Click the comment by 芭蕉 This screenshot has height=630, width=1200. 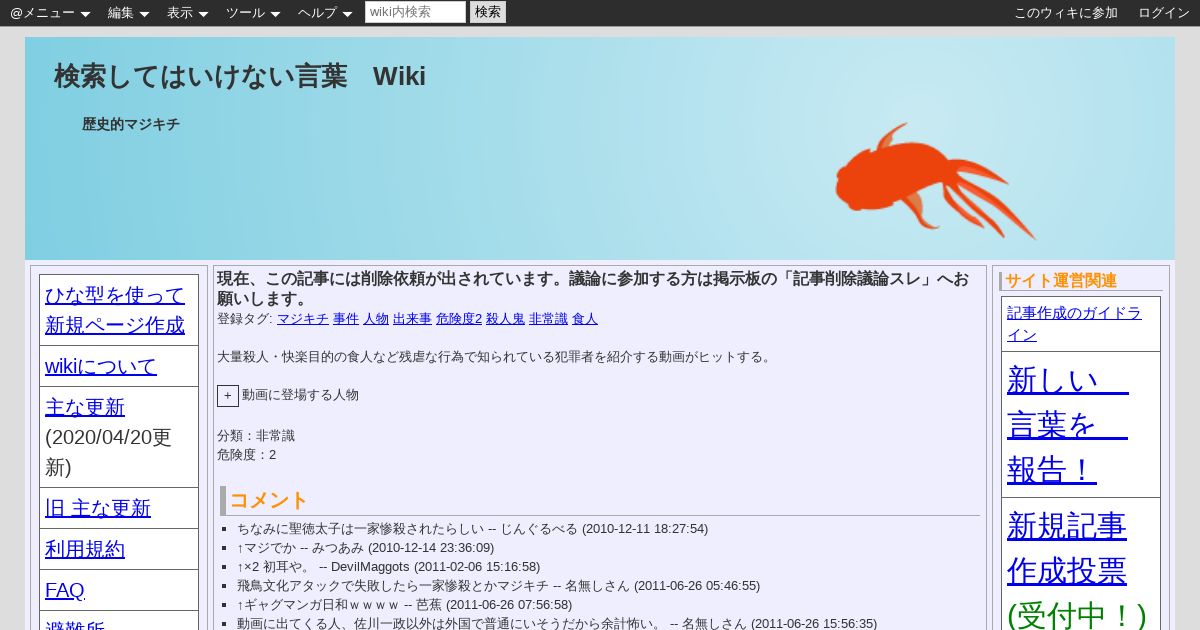pos(404,605)
